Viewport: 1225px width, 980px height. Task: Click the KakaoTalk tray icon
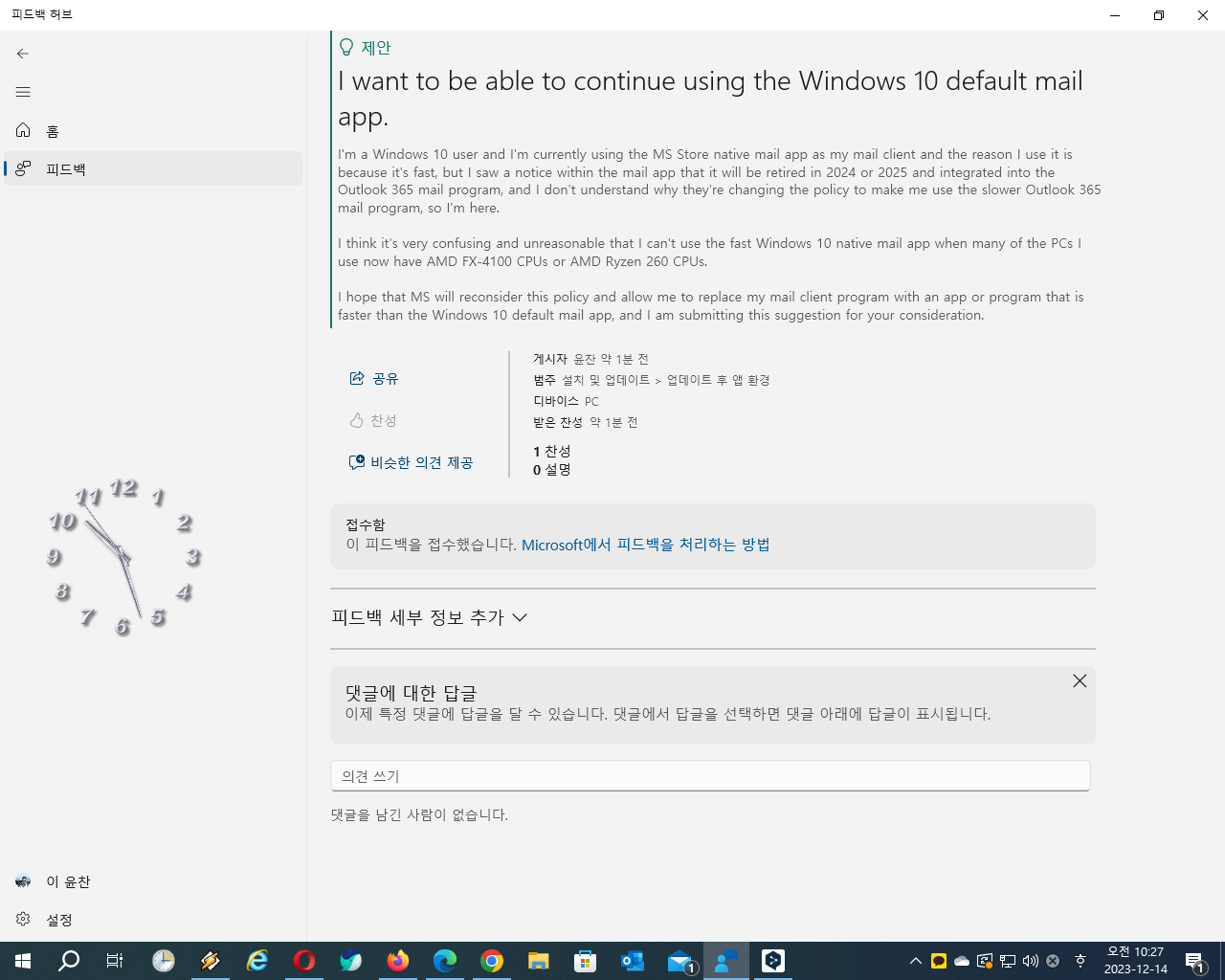(x=939, y=961)
